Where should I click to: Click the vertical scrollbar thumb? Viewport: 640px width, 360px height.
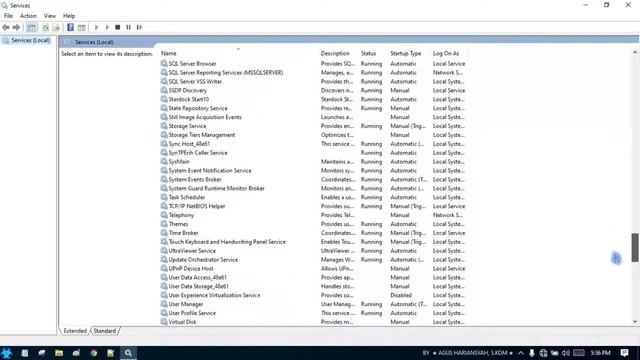[635, 247]
